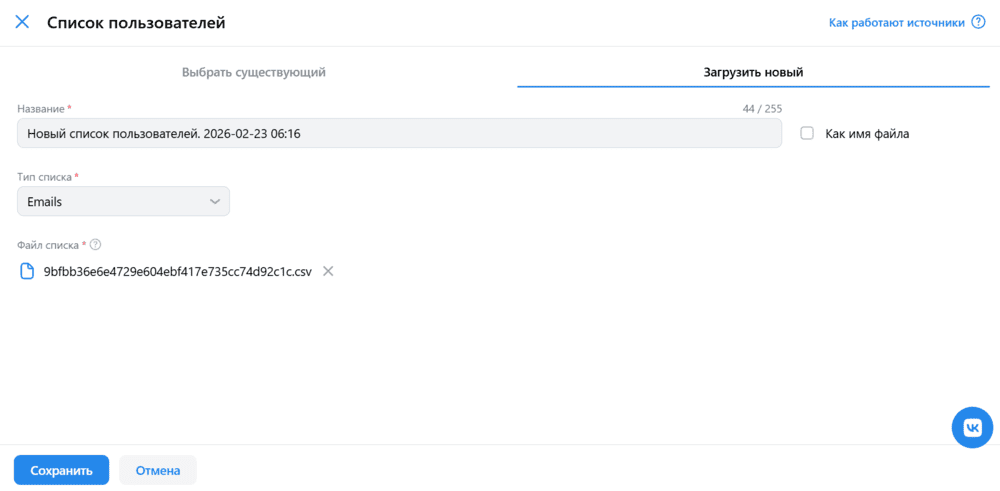Click the Тип списка field label
The height and width of the screenshot is (491, 1000).
(45, 177)
